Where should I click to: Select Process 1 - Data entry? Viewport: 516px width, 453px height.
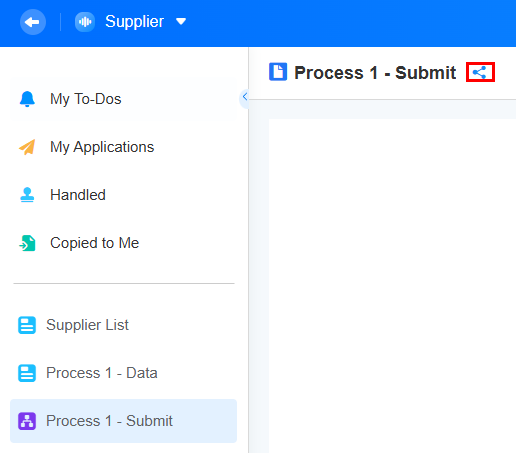pyautogui.click(x=123, y=373)
